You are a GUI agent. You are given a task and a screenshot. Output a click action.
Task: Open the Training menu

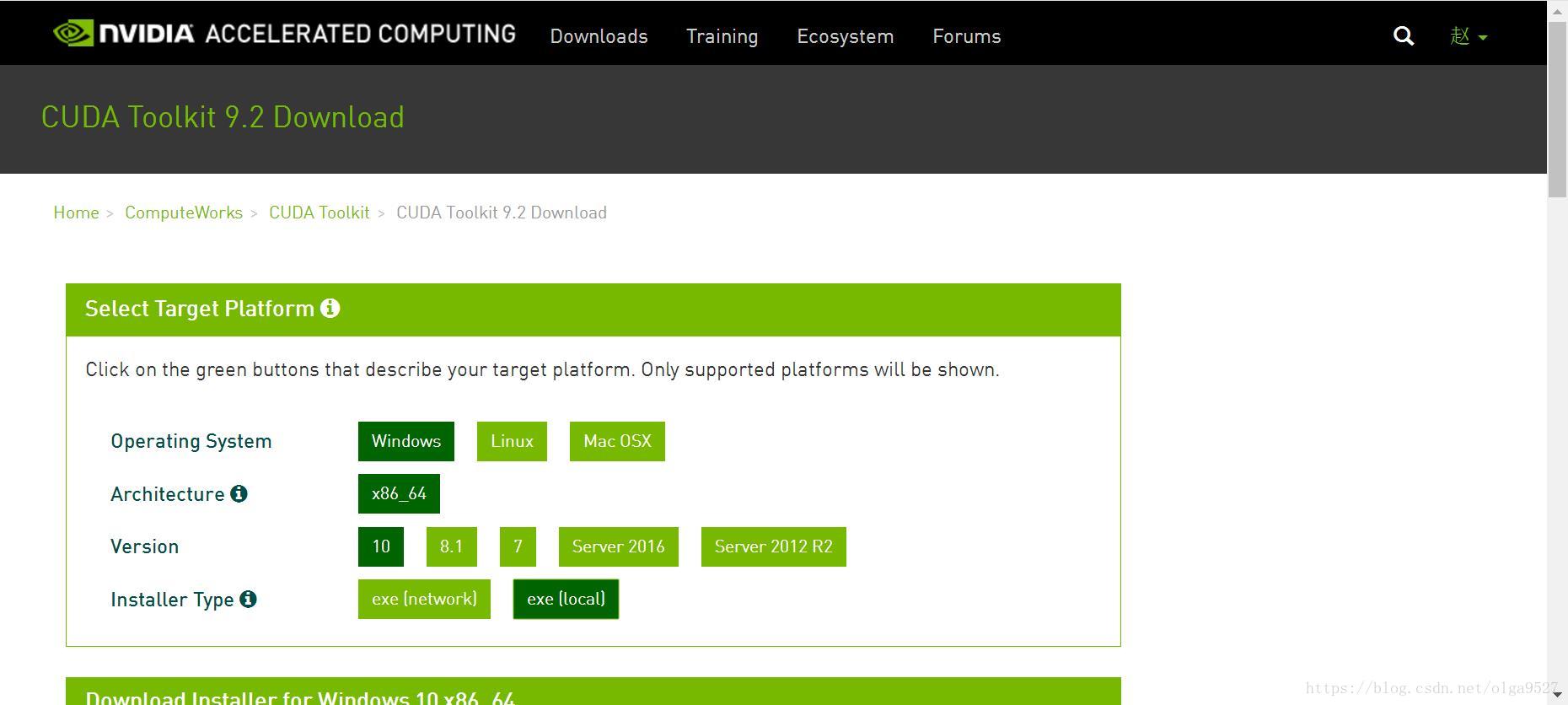click(722, 36)
